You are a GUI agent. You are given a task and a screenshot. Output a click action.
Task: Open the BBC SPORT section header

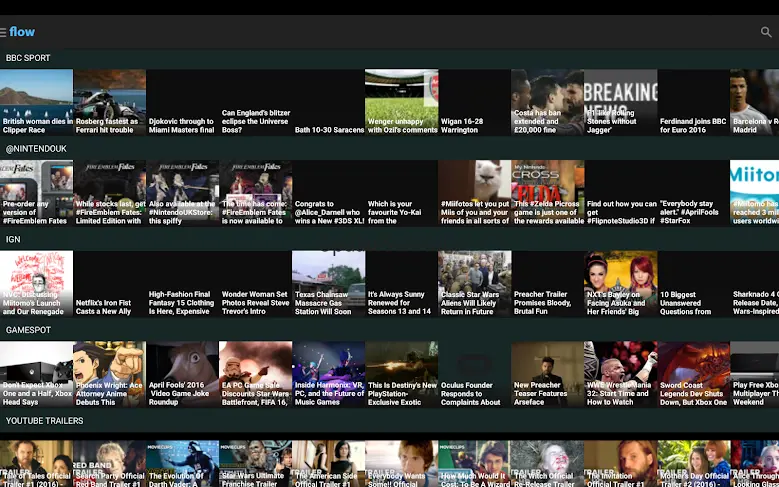pyautogui.click(x=28, y=58)
